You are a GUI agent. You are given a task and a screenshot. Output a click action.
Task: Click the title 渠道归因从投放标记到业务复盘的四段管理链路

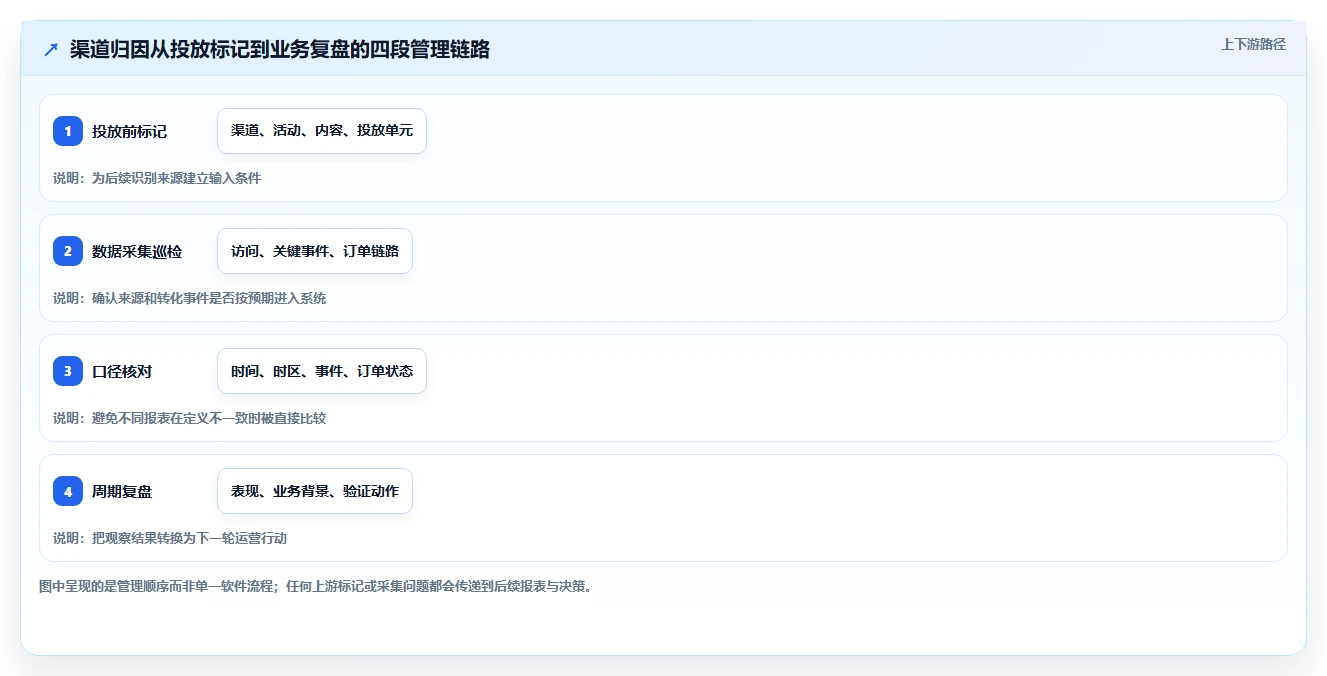tap(280, 49)
